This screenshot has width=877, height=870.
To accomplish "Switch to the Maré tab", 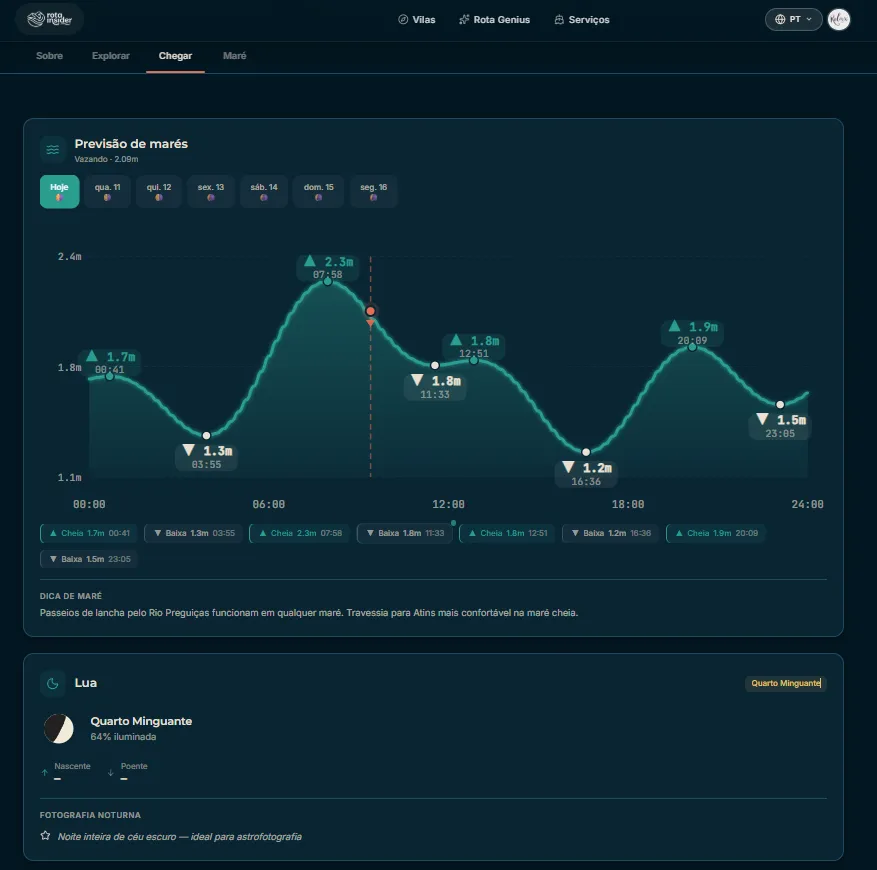I will [x=234, y=56].
